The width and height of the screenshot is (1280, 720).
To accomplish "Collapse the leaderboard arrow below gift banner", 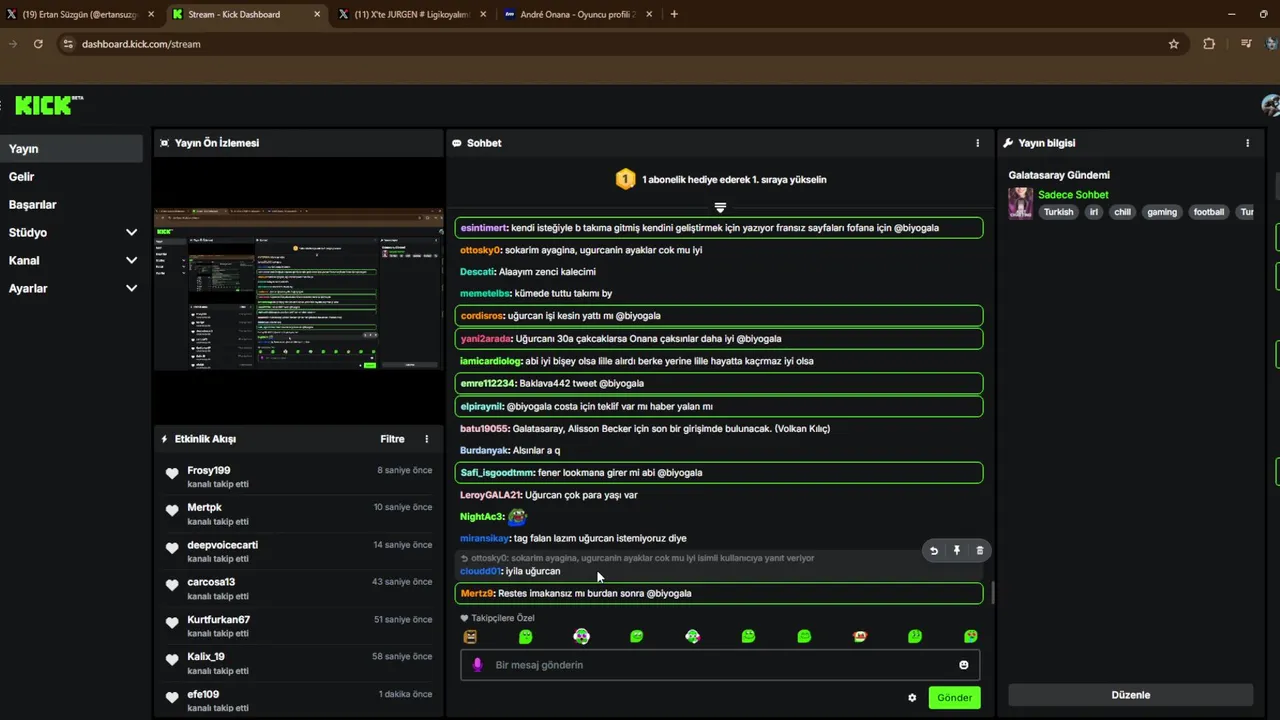I will 719,208.
